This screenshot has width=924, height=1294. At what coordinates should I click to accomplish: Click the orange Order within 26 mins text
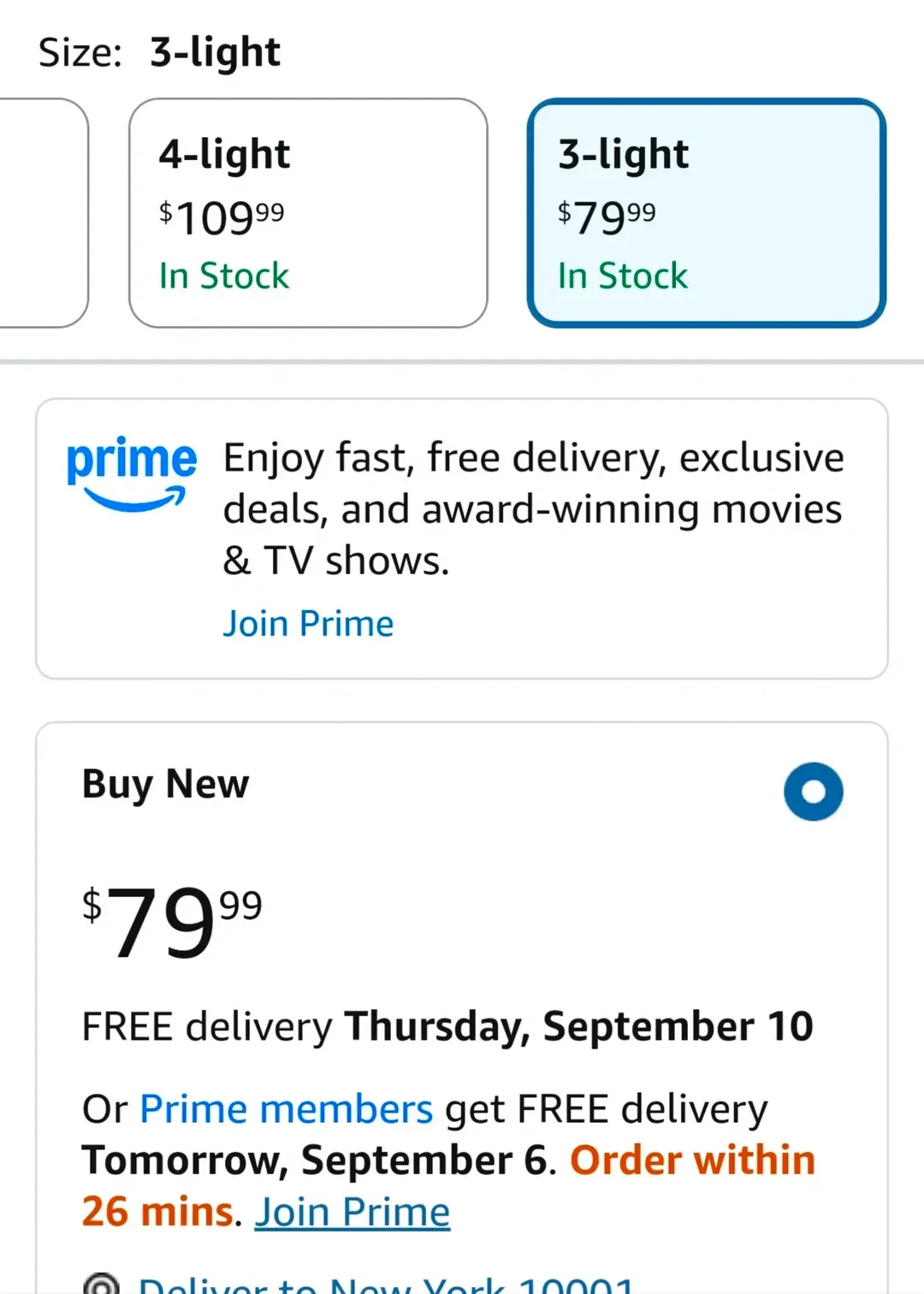[x=448, y=1186]
